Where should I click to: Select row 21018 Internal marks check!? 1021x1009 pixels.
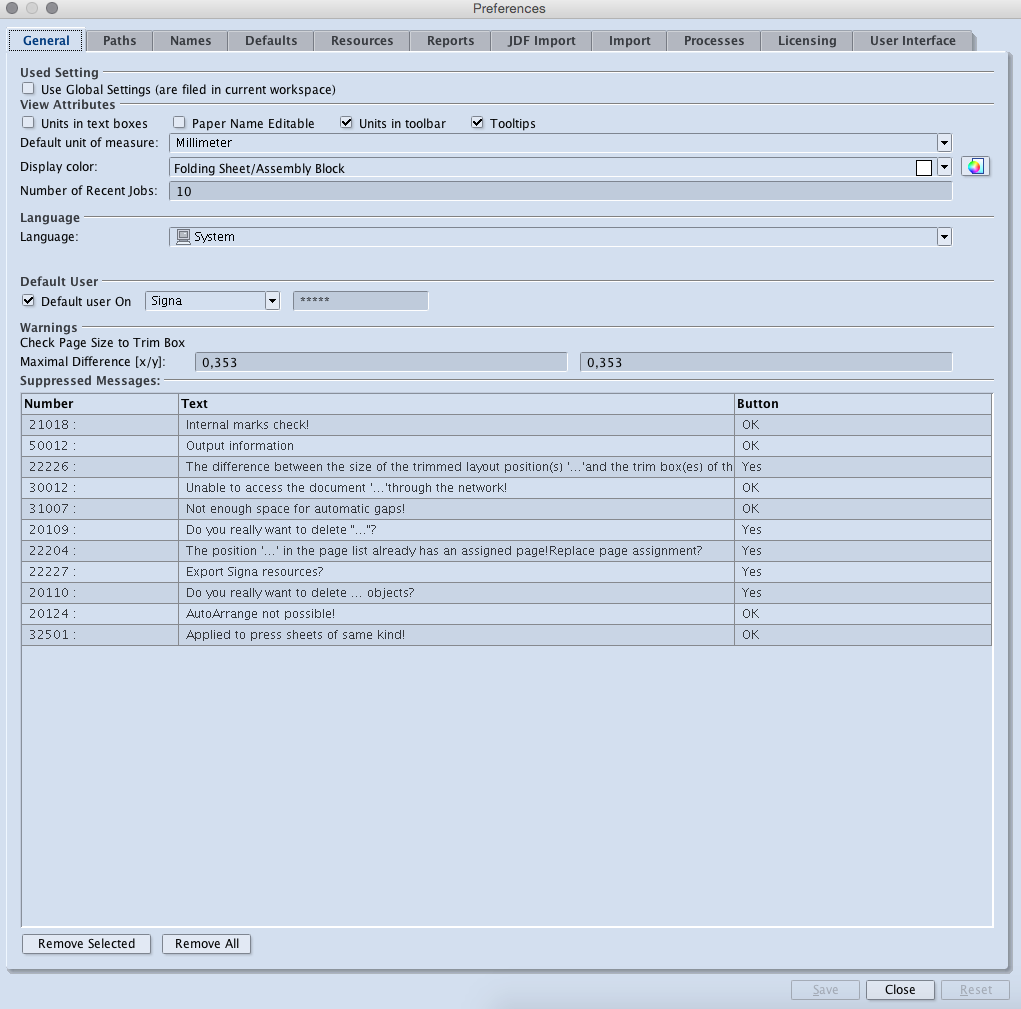tap(507, 424)
